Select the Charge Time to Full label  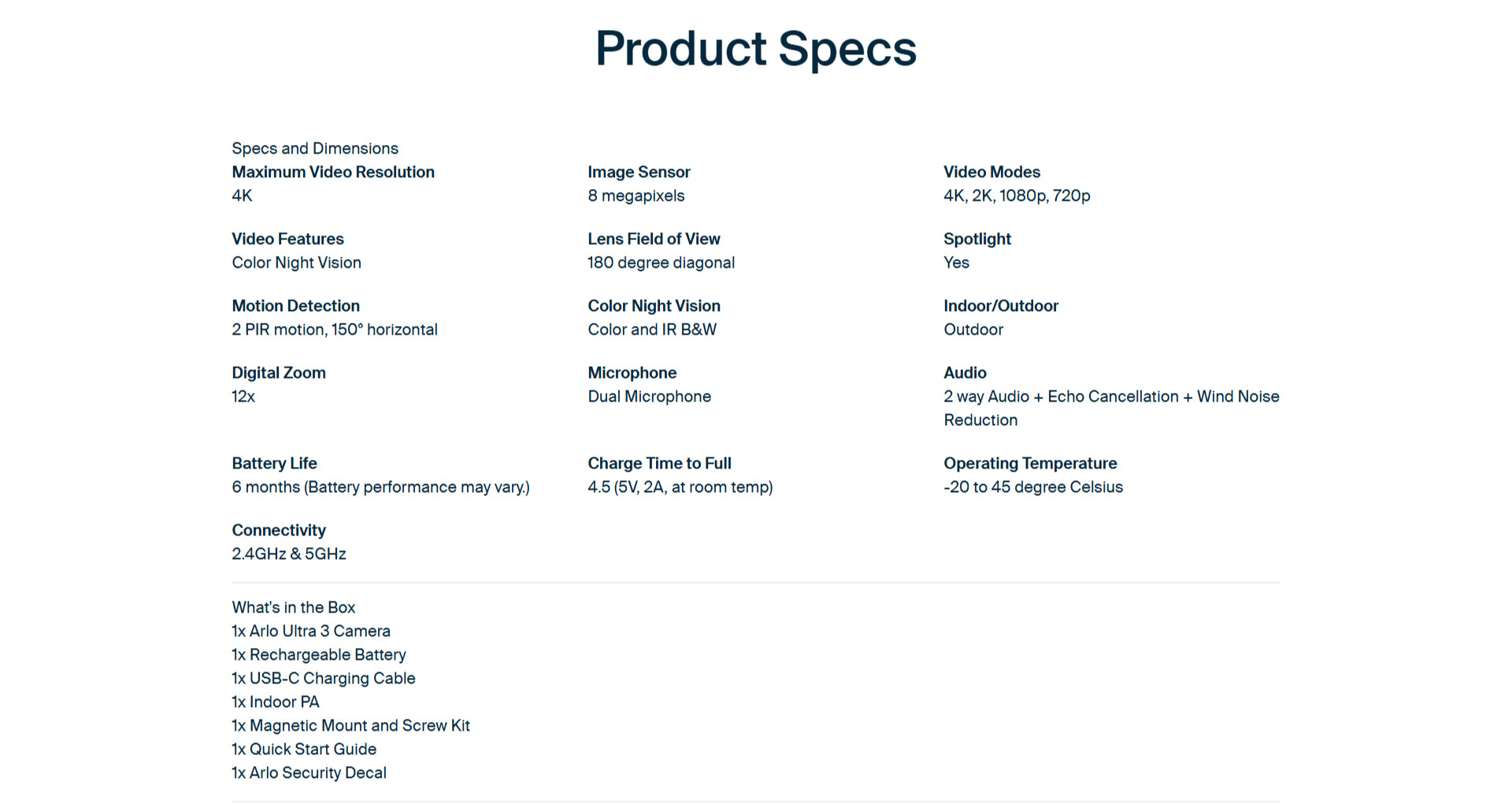(659, 463)
